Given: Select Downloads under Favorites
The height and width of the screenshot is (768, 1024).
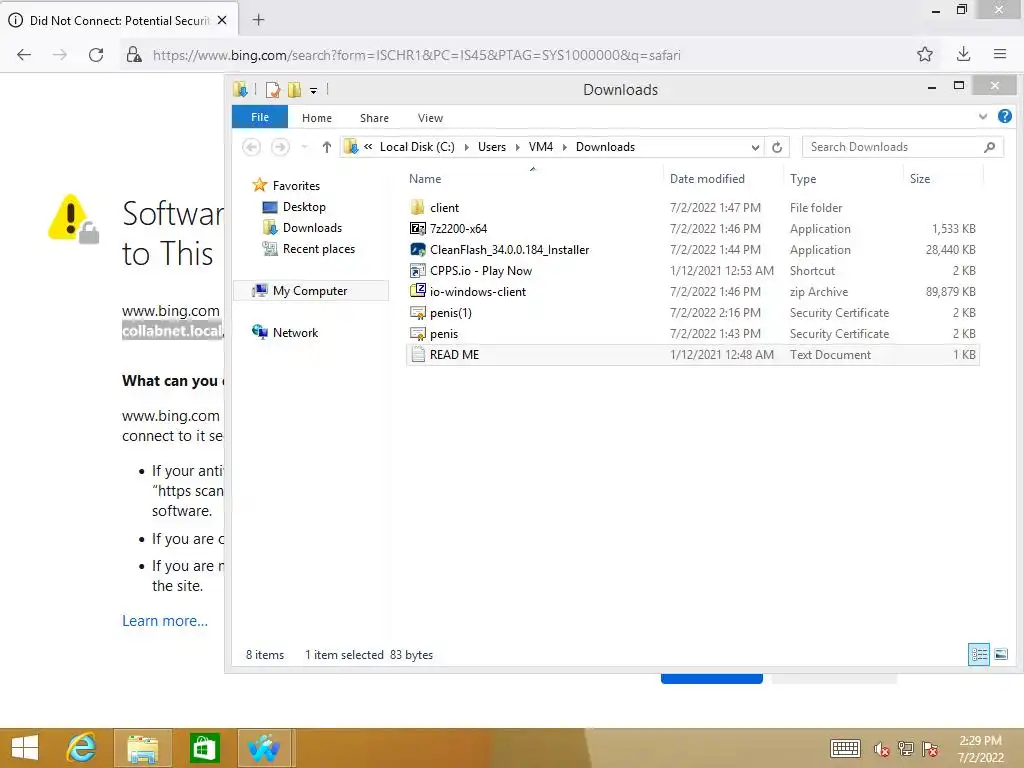Looking at the screenshot, I should [x=312, y=228].
